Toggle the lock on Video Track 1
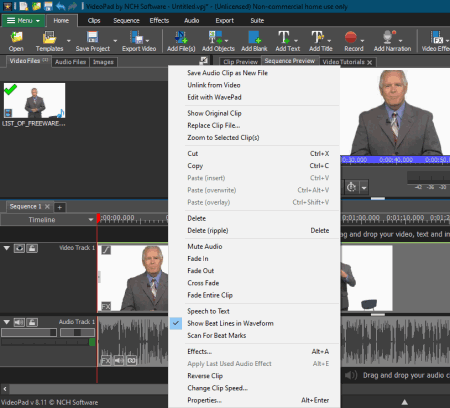 pos(32,248)
